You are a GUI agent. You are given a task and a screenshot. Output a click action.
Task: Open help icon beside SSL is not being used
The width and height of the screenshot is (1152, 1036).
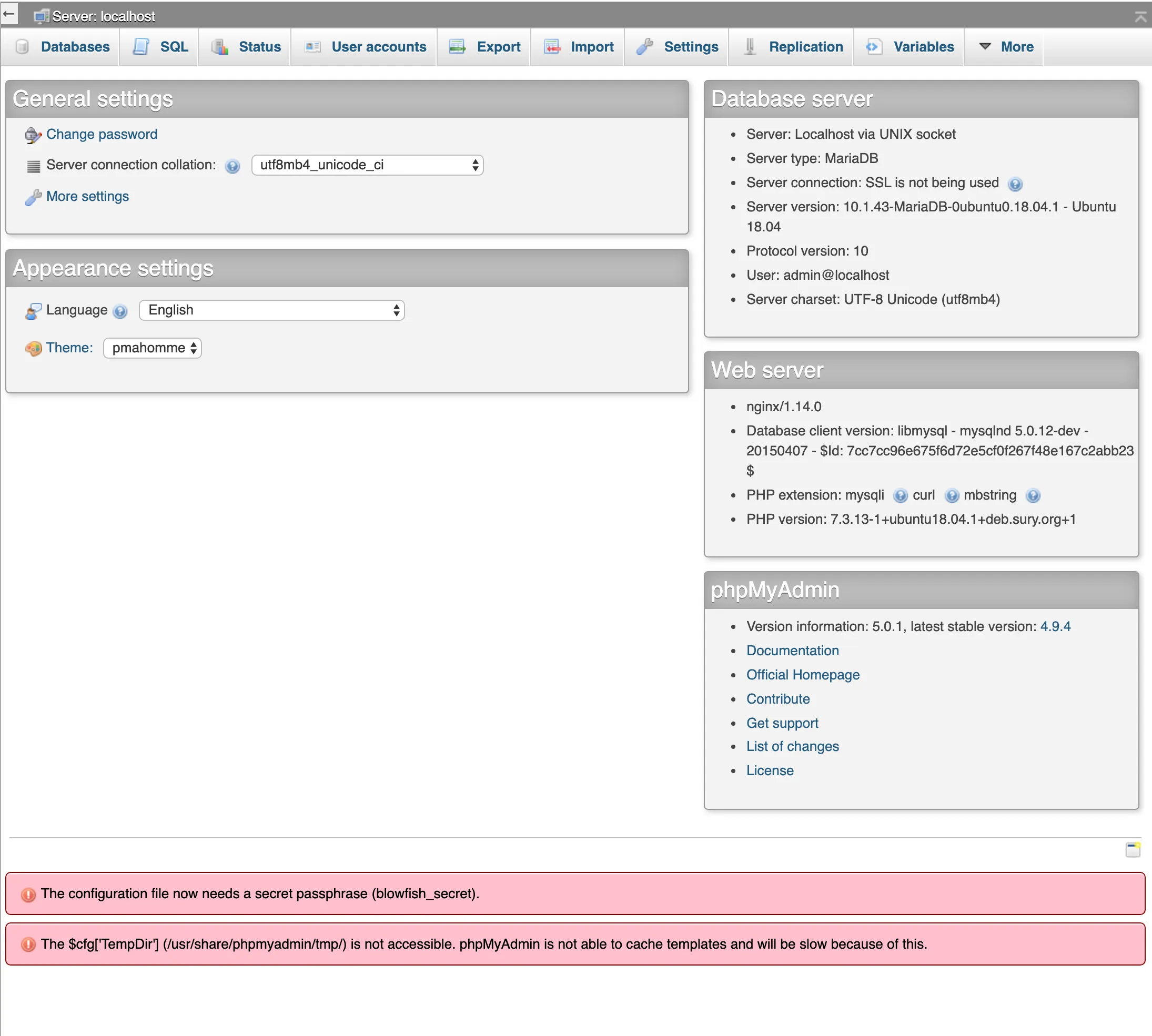coord(1015,184)
